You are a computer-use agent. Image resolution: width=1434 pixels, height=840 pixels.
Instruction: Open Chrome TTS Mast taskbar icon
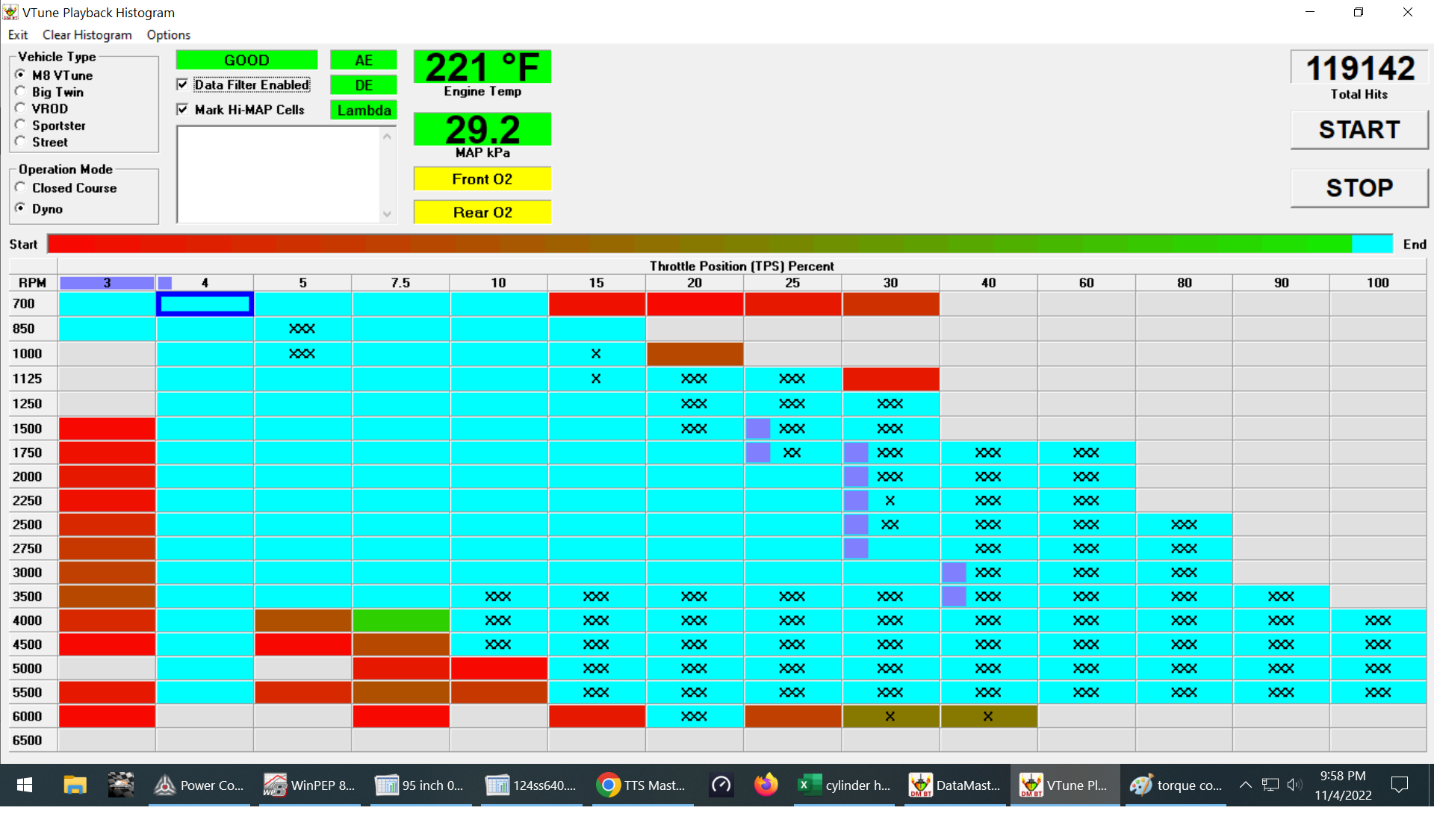[x=642, y=785]
